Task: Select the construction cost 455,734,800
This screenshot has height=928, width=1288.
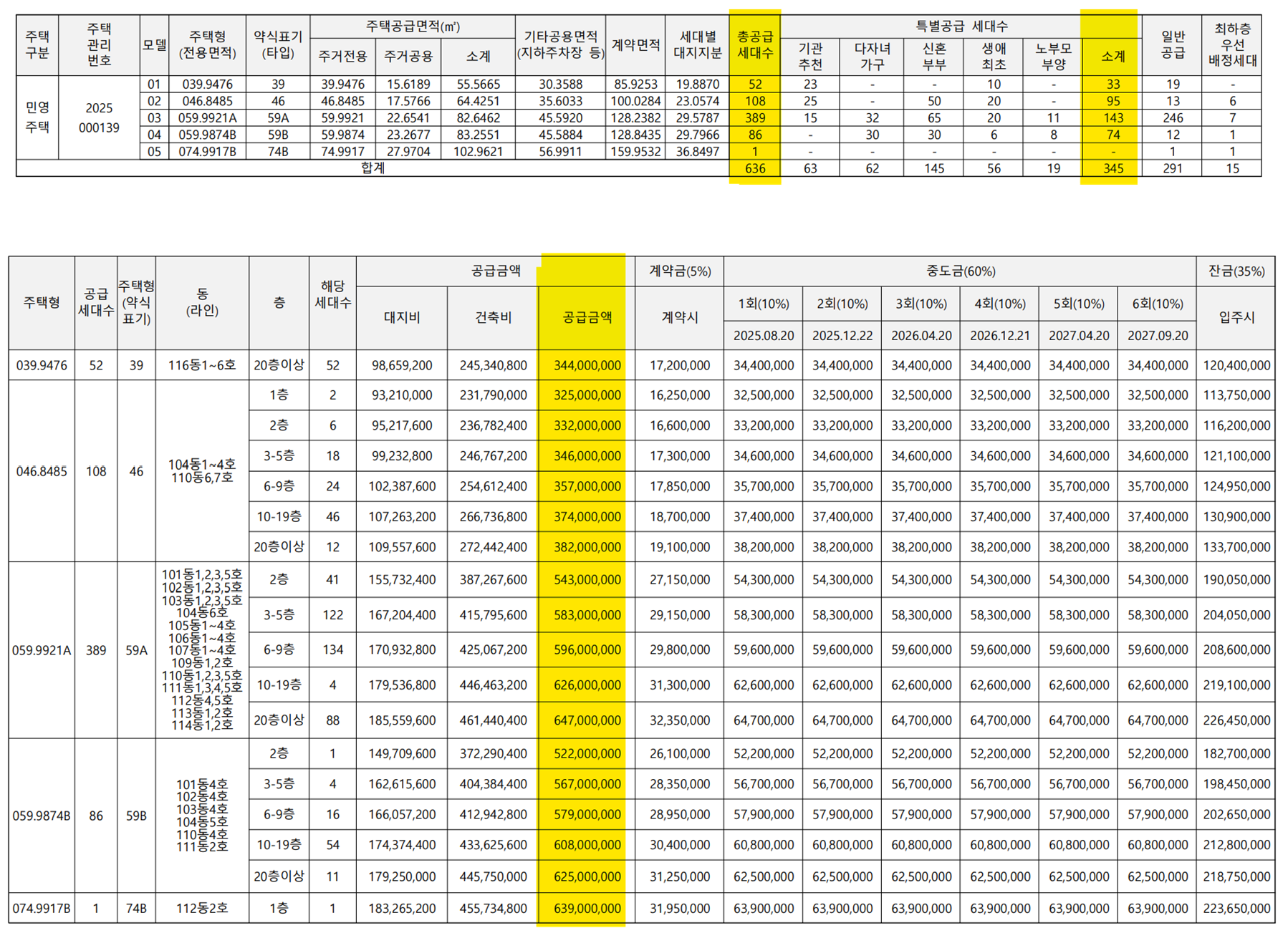Action: 493,908
